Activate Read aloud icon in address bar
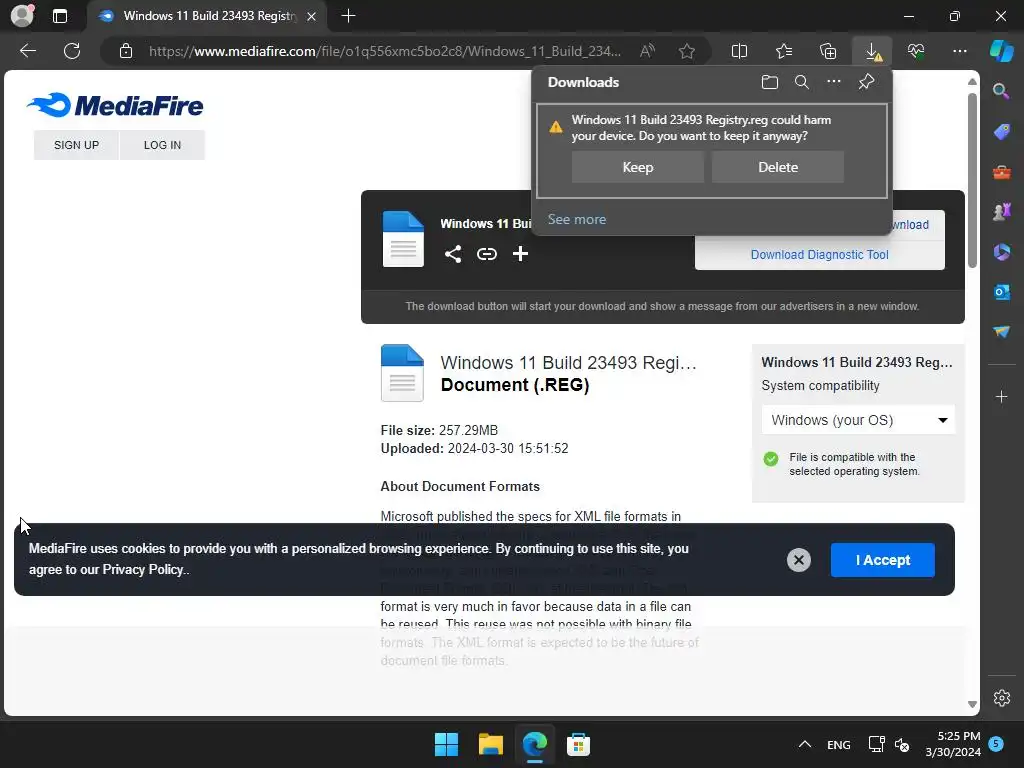This screenshot has width=1024, height=768. pos(647,51)
